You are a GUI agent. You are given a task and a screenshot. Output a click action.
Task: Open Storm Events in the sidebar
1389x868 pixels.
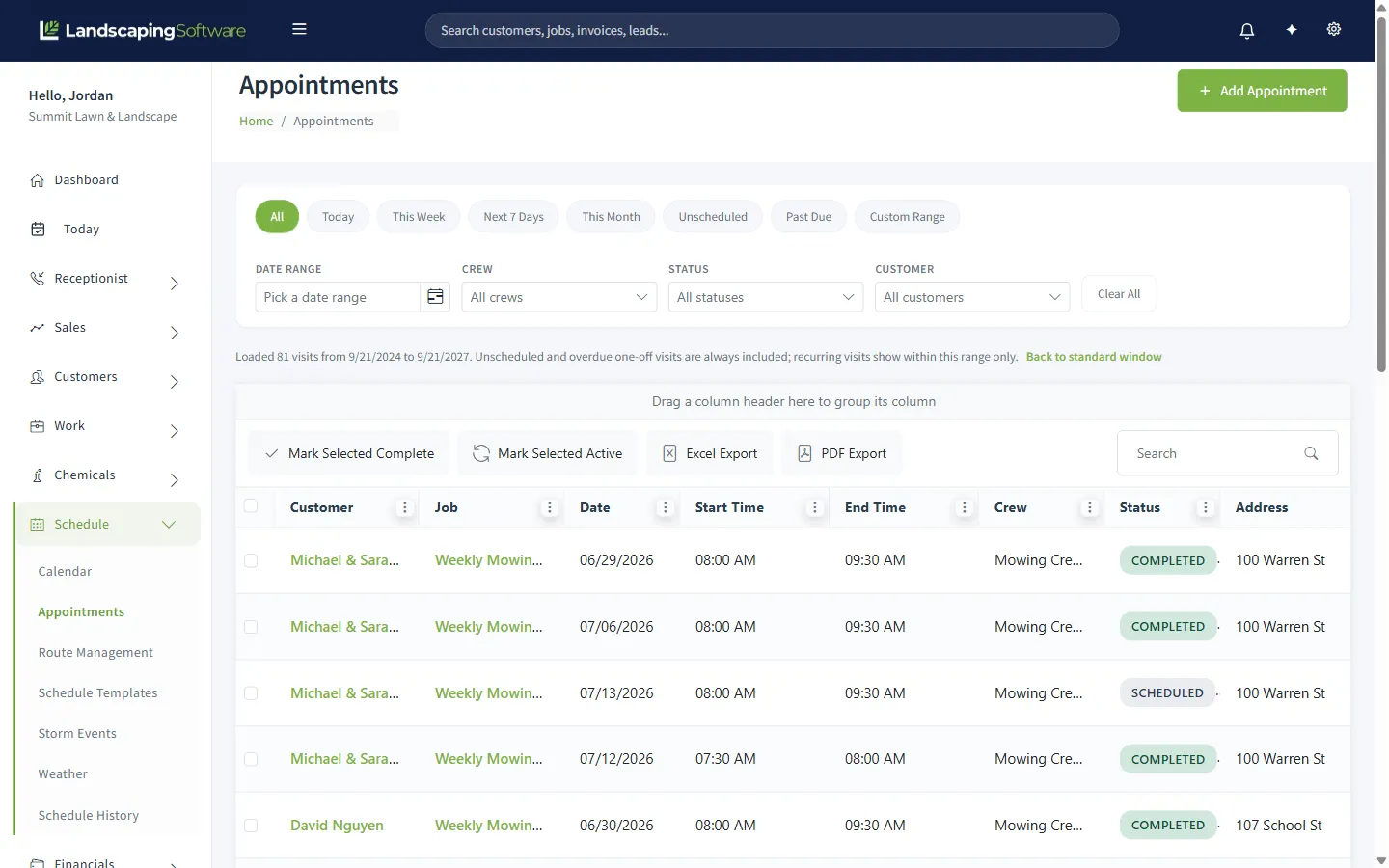[77, 734]
